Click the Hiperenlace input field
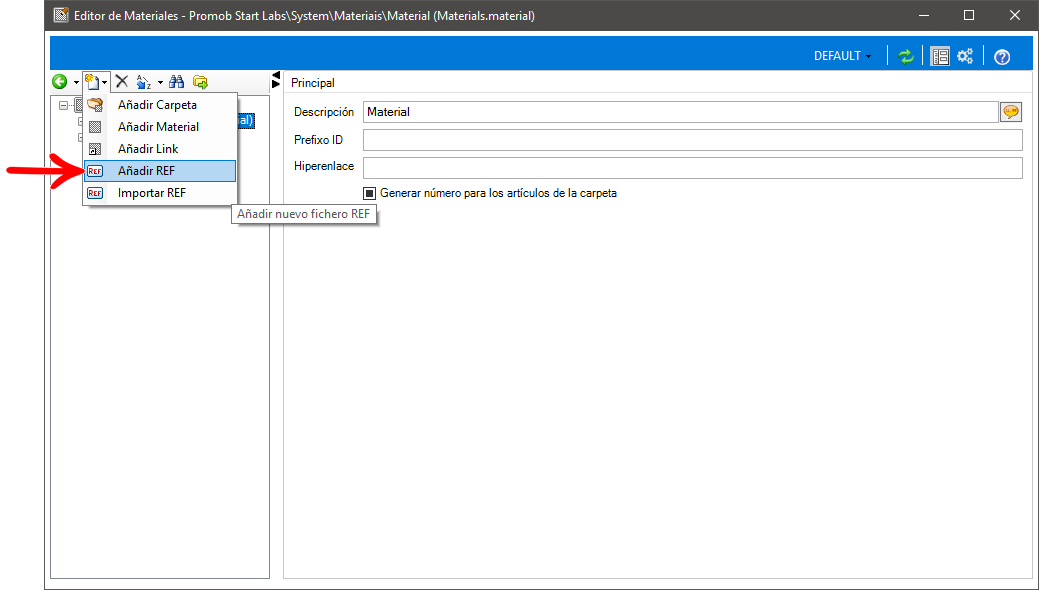Image resolution: width=1043 pixels, height=593 pixels. point(692,168)
